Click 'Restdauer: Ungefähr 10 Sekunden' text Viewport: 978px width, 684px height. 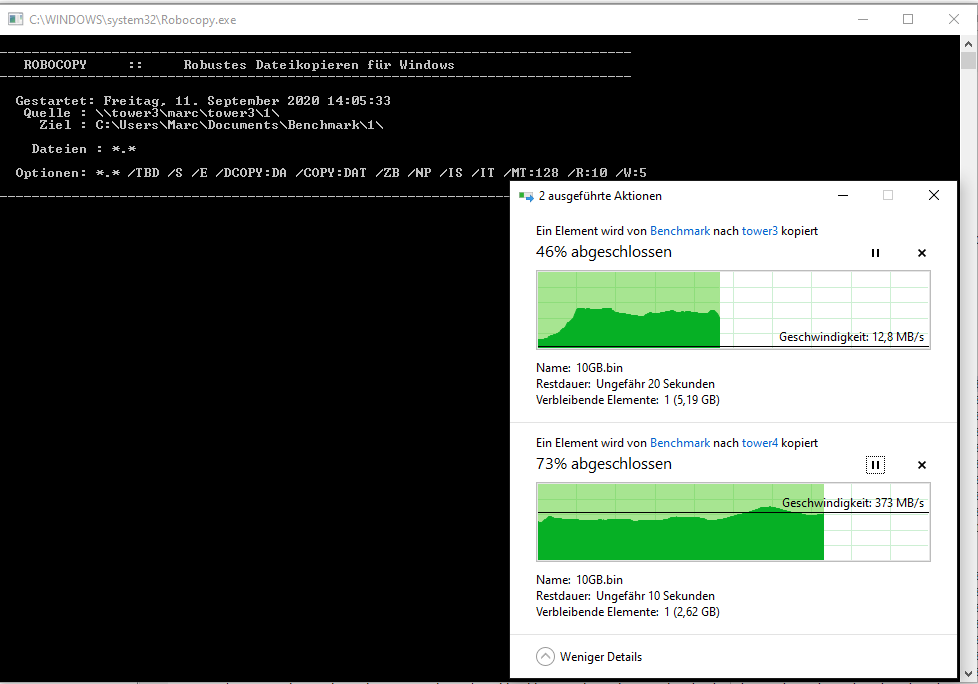625,596
